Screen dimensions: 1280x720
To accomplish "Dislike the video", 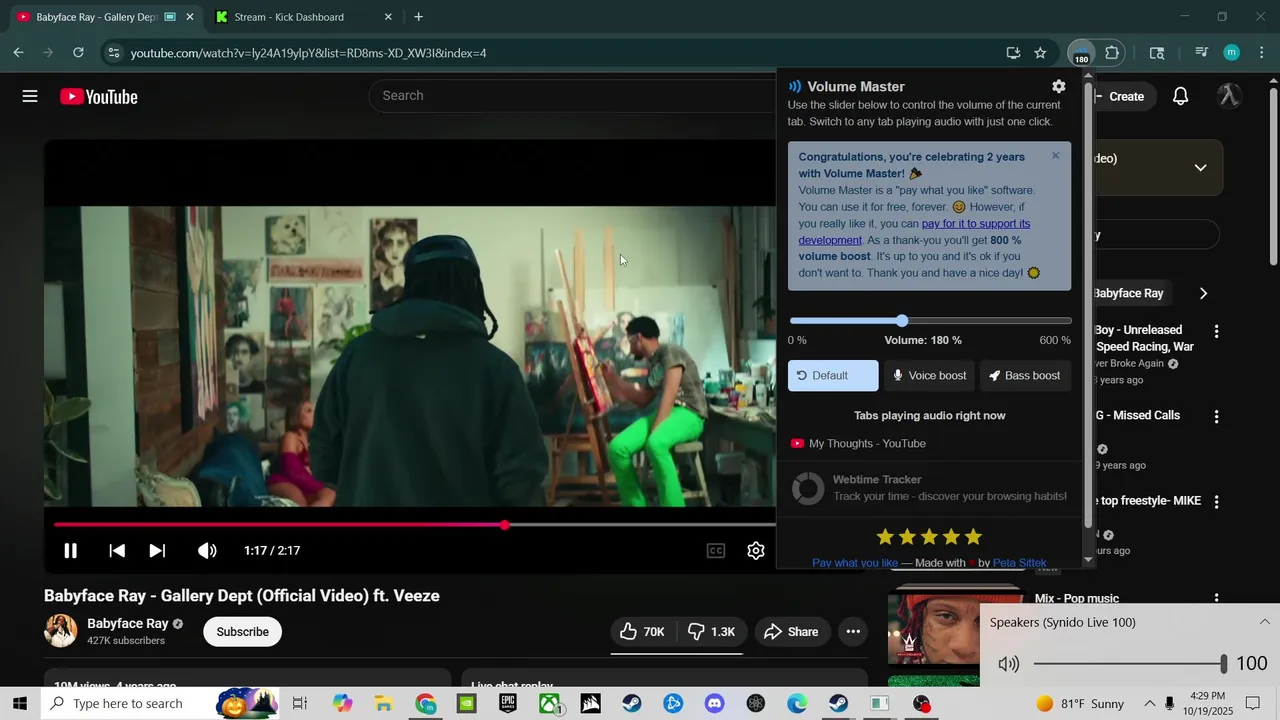I will (x=711, y=632).
